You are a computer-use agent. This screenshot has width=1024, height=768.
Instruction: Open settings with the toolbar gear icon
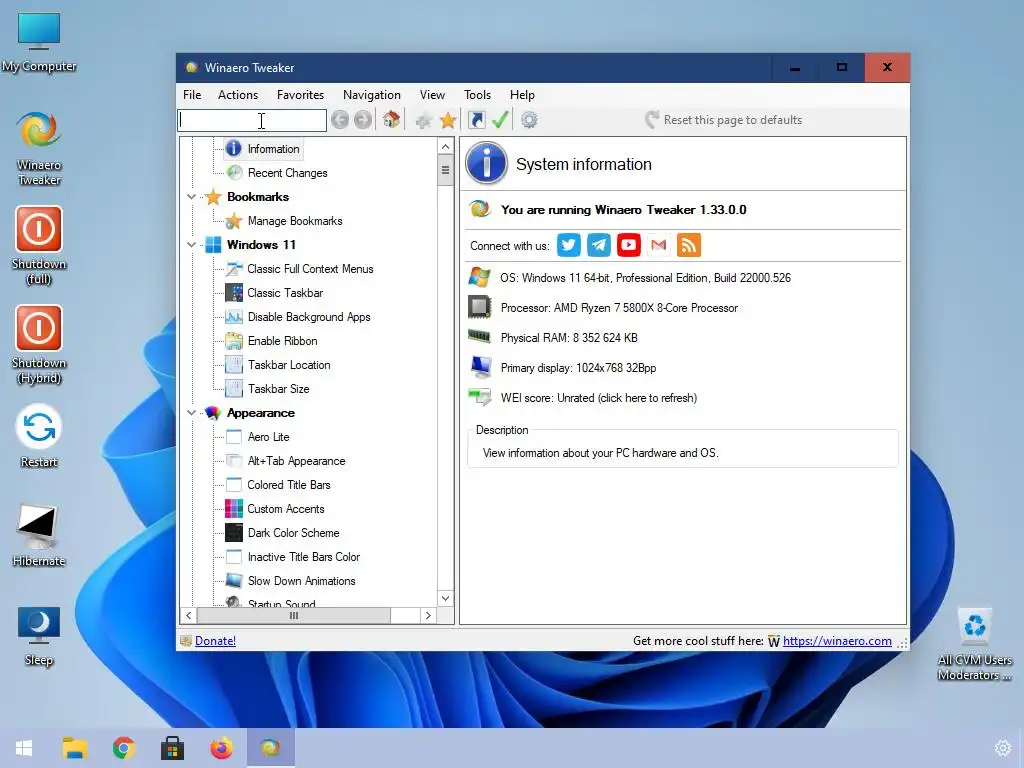point(529,120)
